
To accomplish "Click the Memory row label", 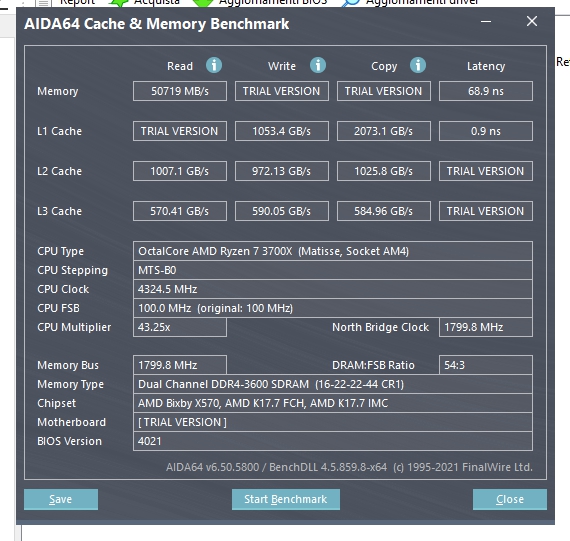I will click(x=57, y=91).
